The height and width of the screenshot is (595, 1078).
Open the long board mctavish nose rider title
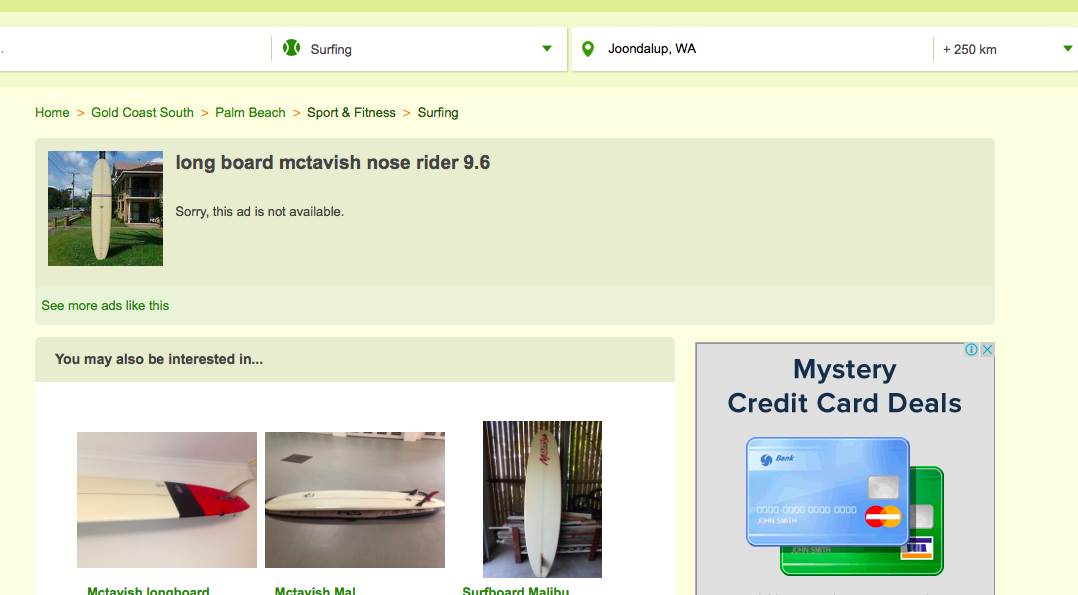tap(333, 163)
